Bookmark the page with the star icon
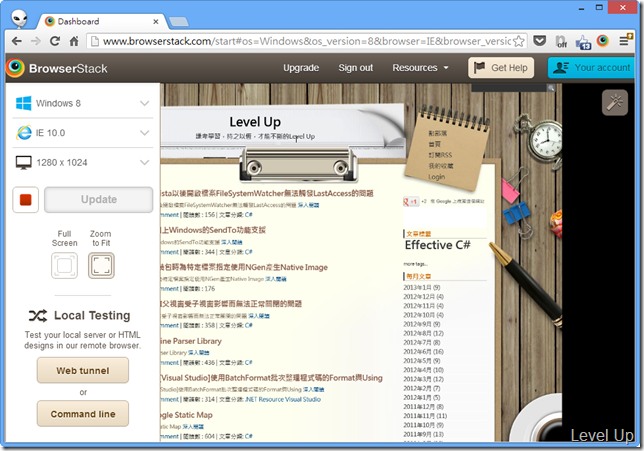This screenshot has height=451, width=644. tap(519, 41)
